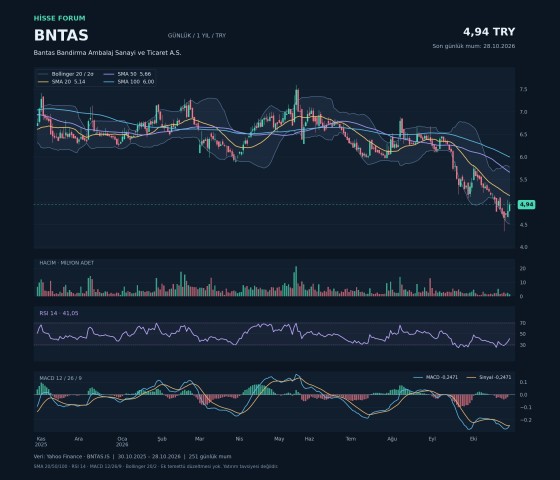Select the Son günlük mum: 28.10.2026 text

(x=474, y=46)
